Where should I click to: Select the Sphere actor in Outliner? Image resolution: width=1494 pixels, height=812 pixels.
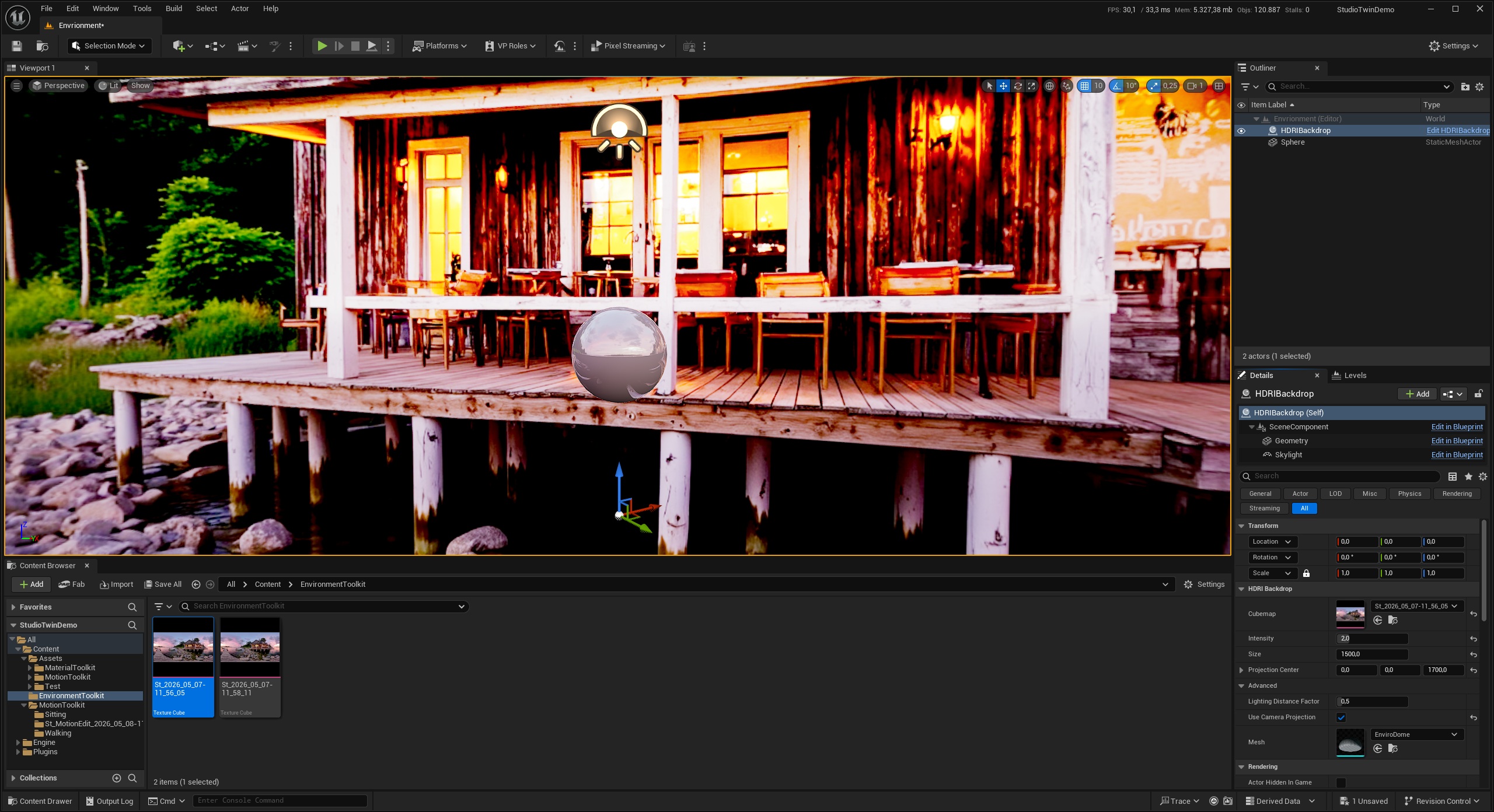coord(1292,142)
